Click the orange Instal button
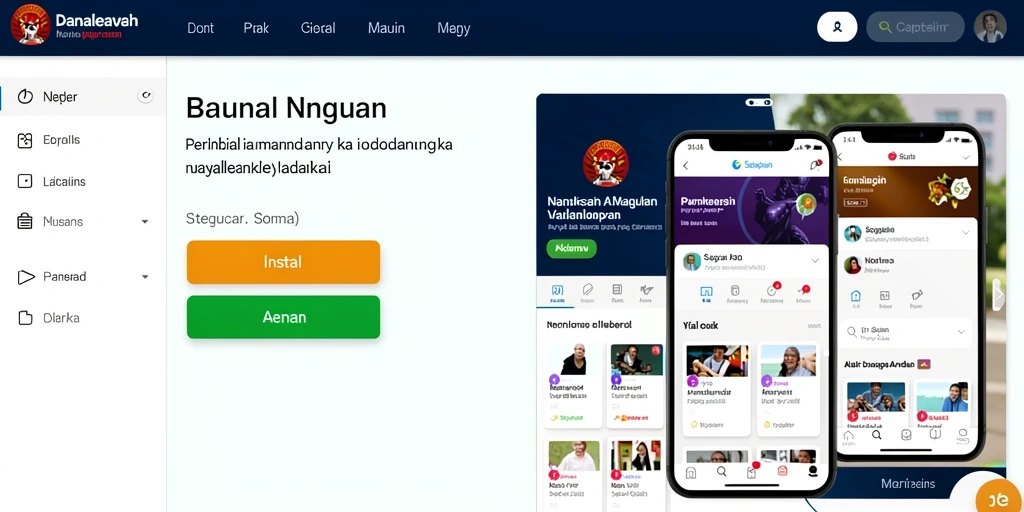Viewport: 1024px width, 512px height. coord(283,262)
